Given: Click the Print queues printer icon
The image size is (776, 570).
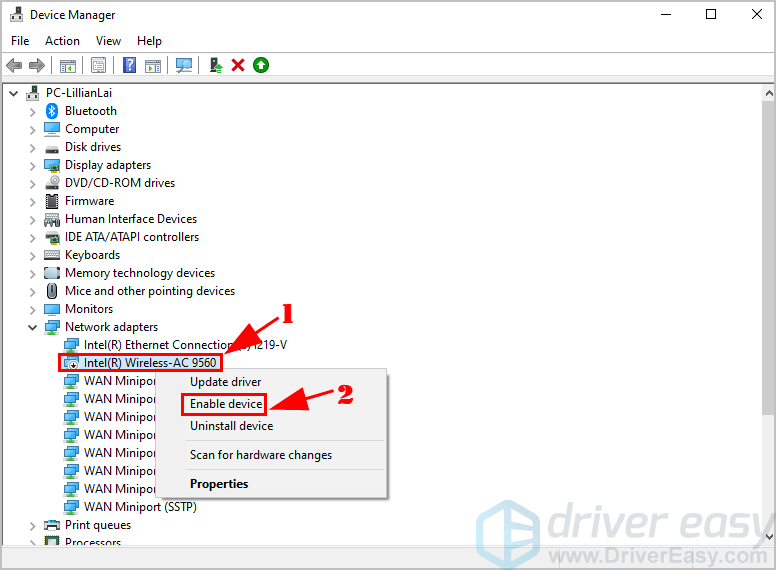Looking at the screenshot, I should [x=52, y=525].
